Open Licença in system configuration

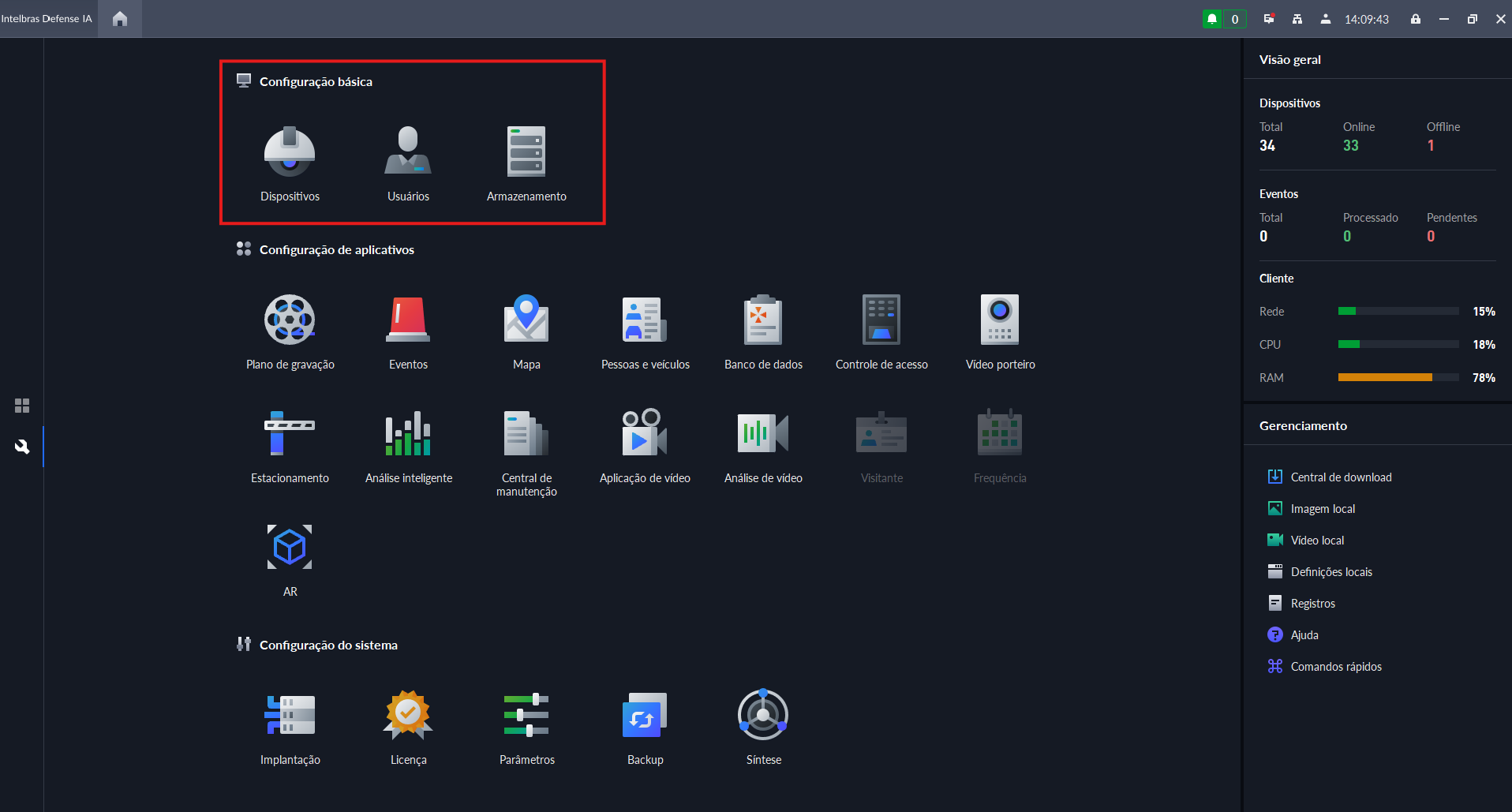pos(408,716)
